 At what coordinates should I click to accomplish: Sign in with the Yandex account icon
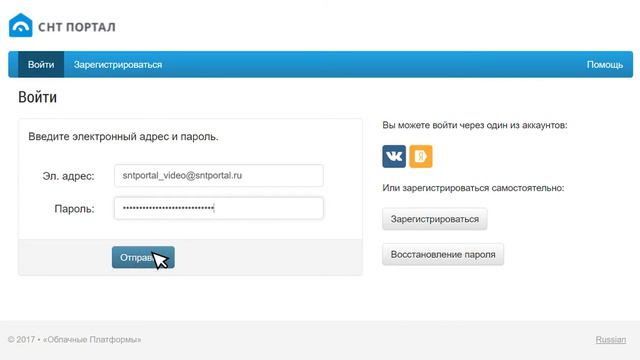[x=421, y=156]
